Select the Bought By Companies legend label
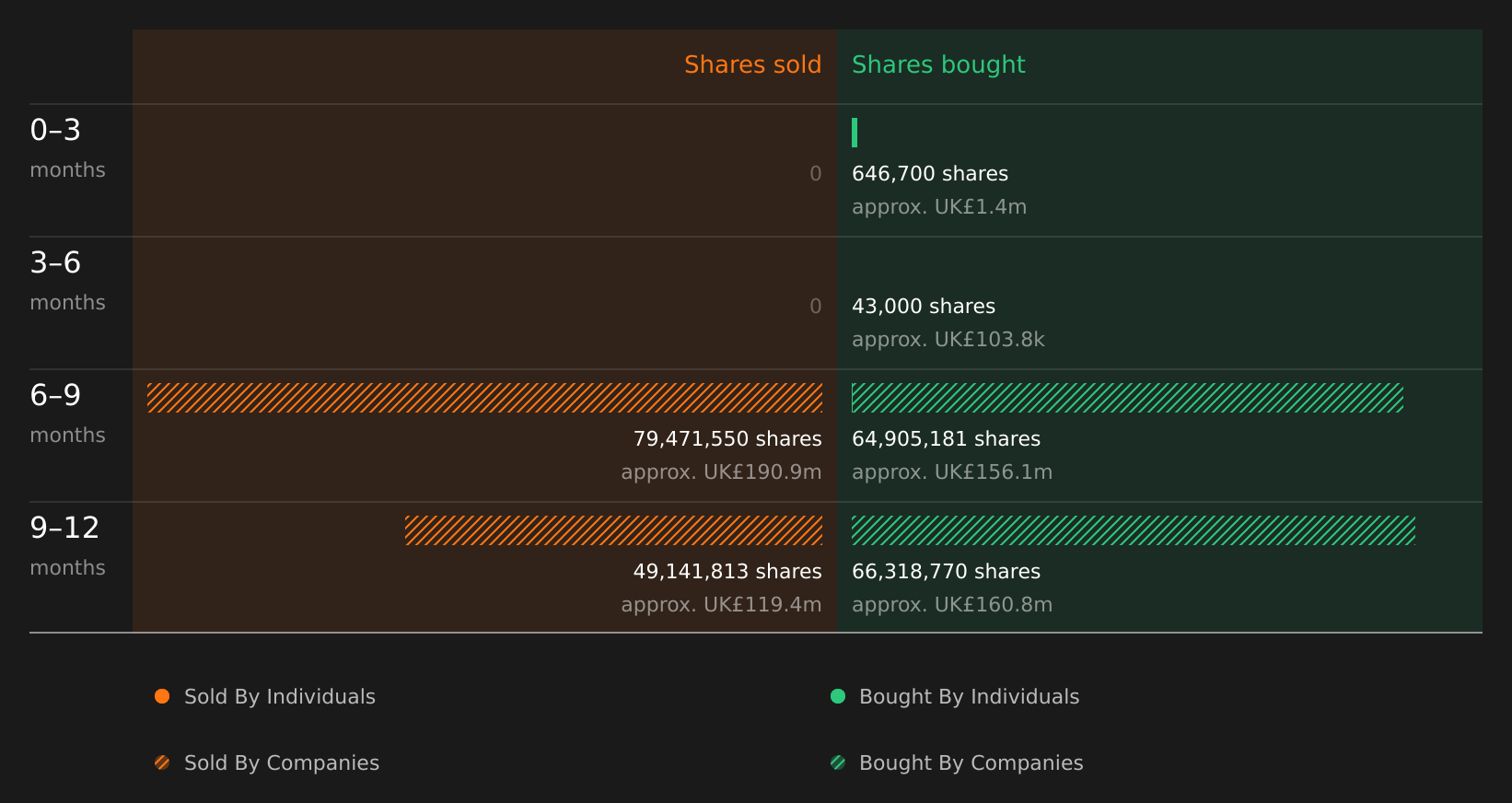This screenshot has width=1512, height=803. coord(971,763)
